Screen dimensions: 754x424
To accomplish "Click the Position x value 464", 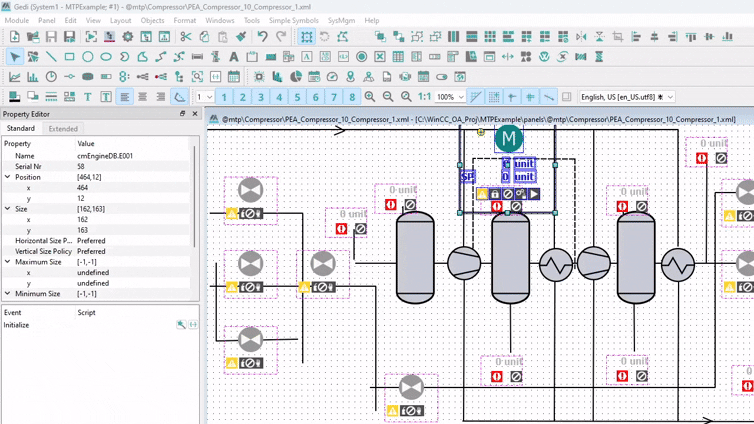I will pyautogui.click(x=82, y=187).
